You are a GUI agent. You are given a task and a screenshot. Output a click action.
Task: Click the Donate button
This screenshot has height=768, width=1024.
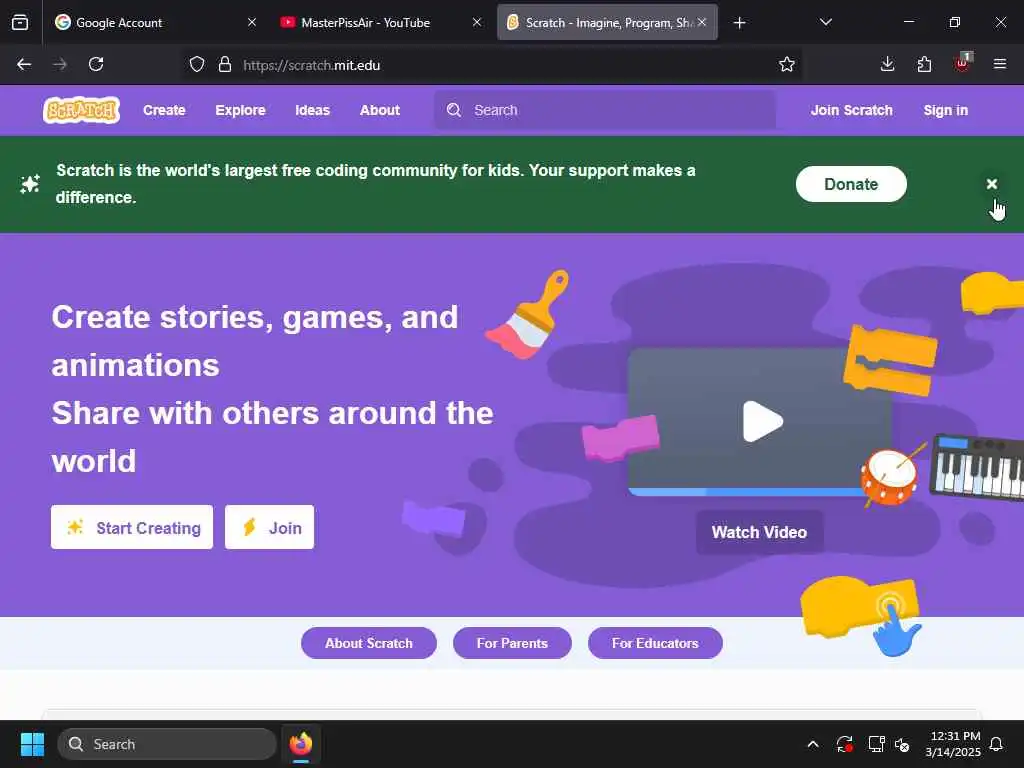click(x=851, y=184)
